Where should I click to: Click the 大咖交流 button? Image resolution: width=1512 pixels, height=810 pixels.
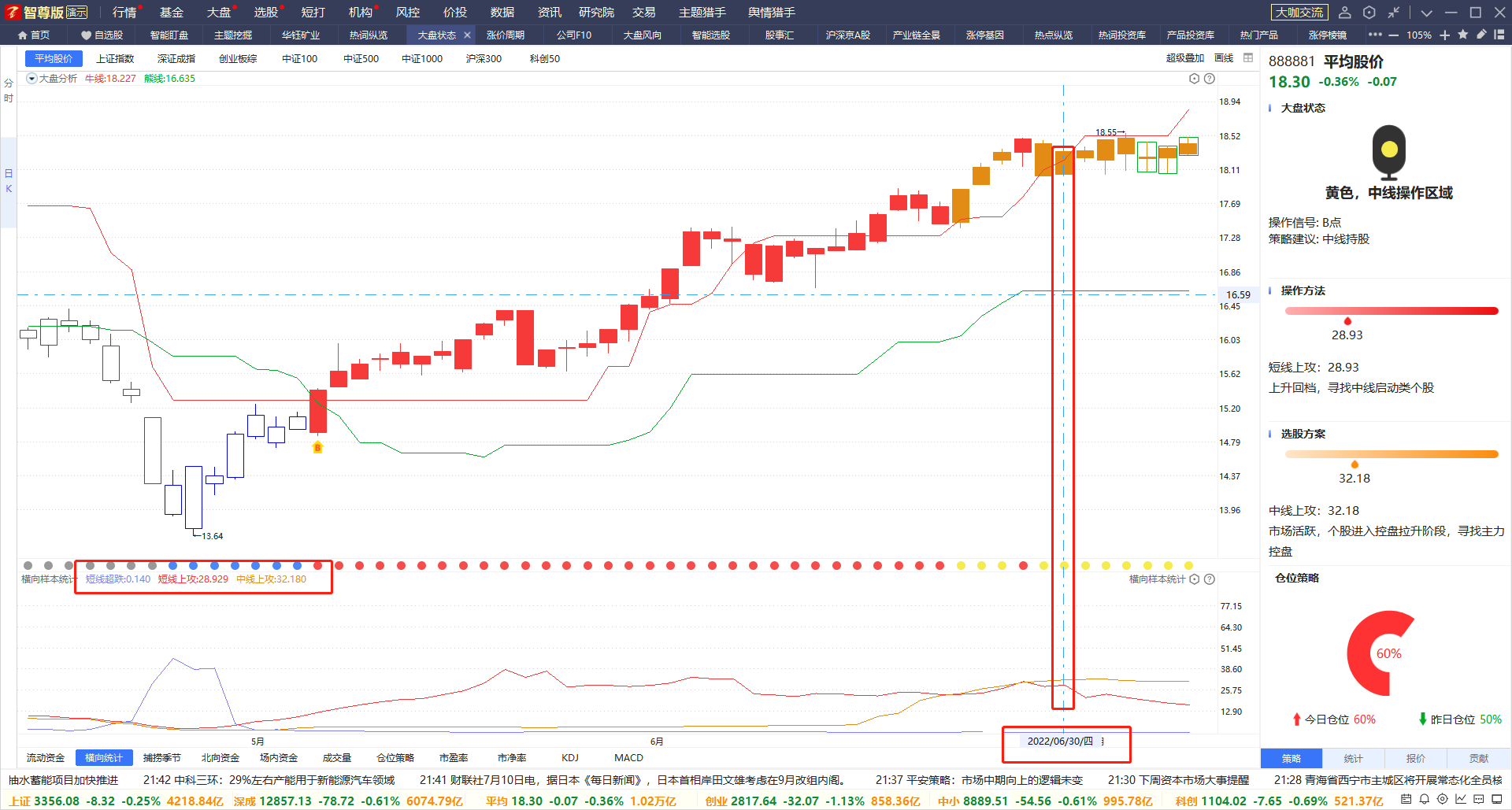1299,13
